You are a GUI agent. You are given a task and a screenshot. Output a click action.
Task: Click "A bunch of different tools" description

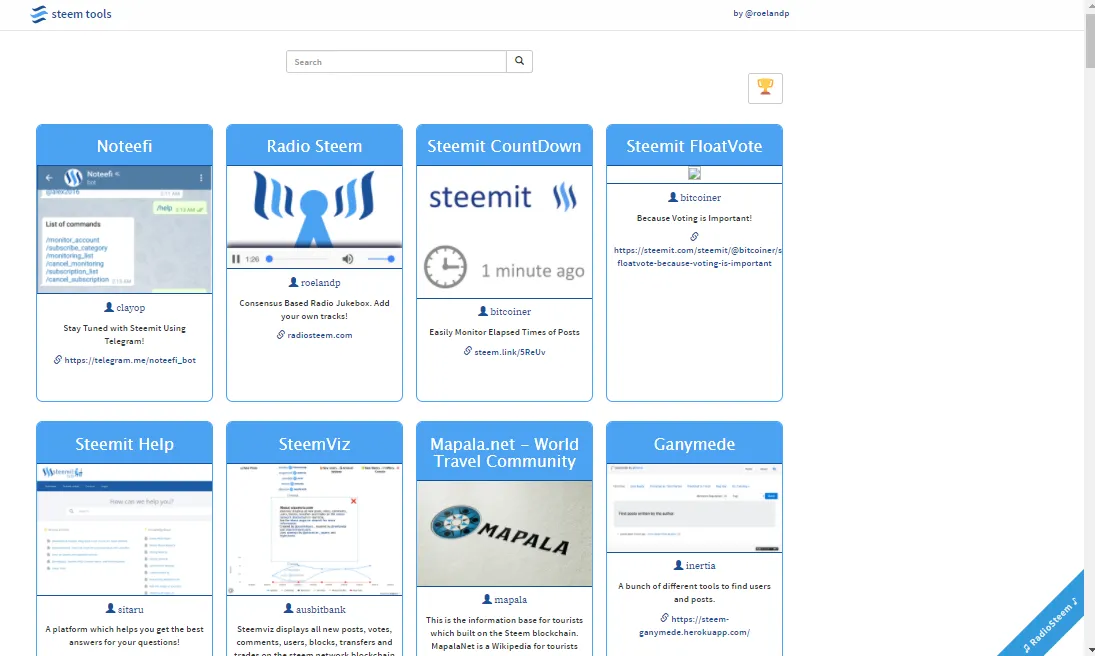[694, 592]
